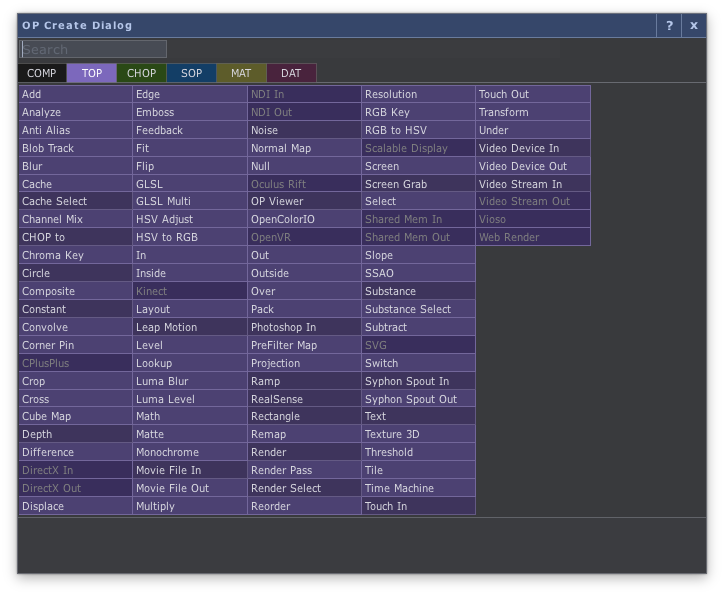Pick the Constant operator
The width and height of the screenshot is (724, 595).
[76, 309]
